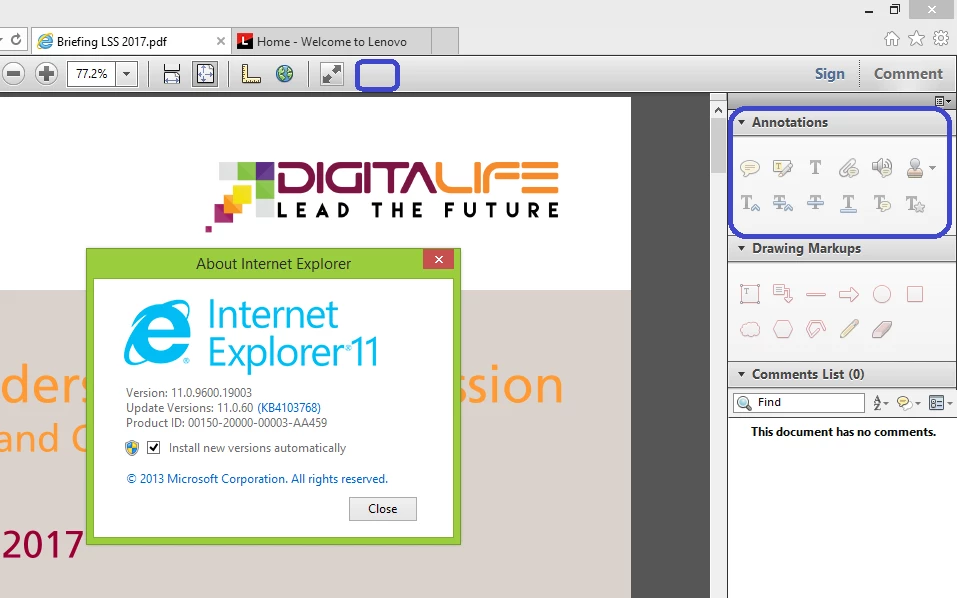This screenshot has width=957, height=598.
Task: Open favorites with the star icon
Action: pyautogui.click(x=916, y=38)
